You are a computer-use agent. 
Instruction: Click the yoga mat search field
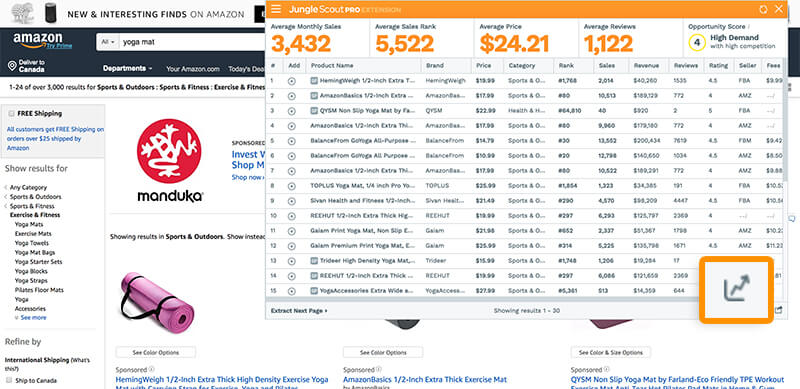(x=193, y=42)
